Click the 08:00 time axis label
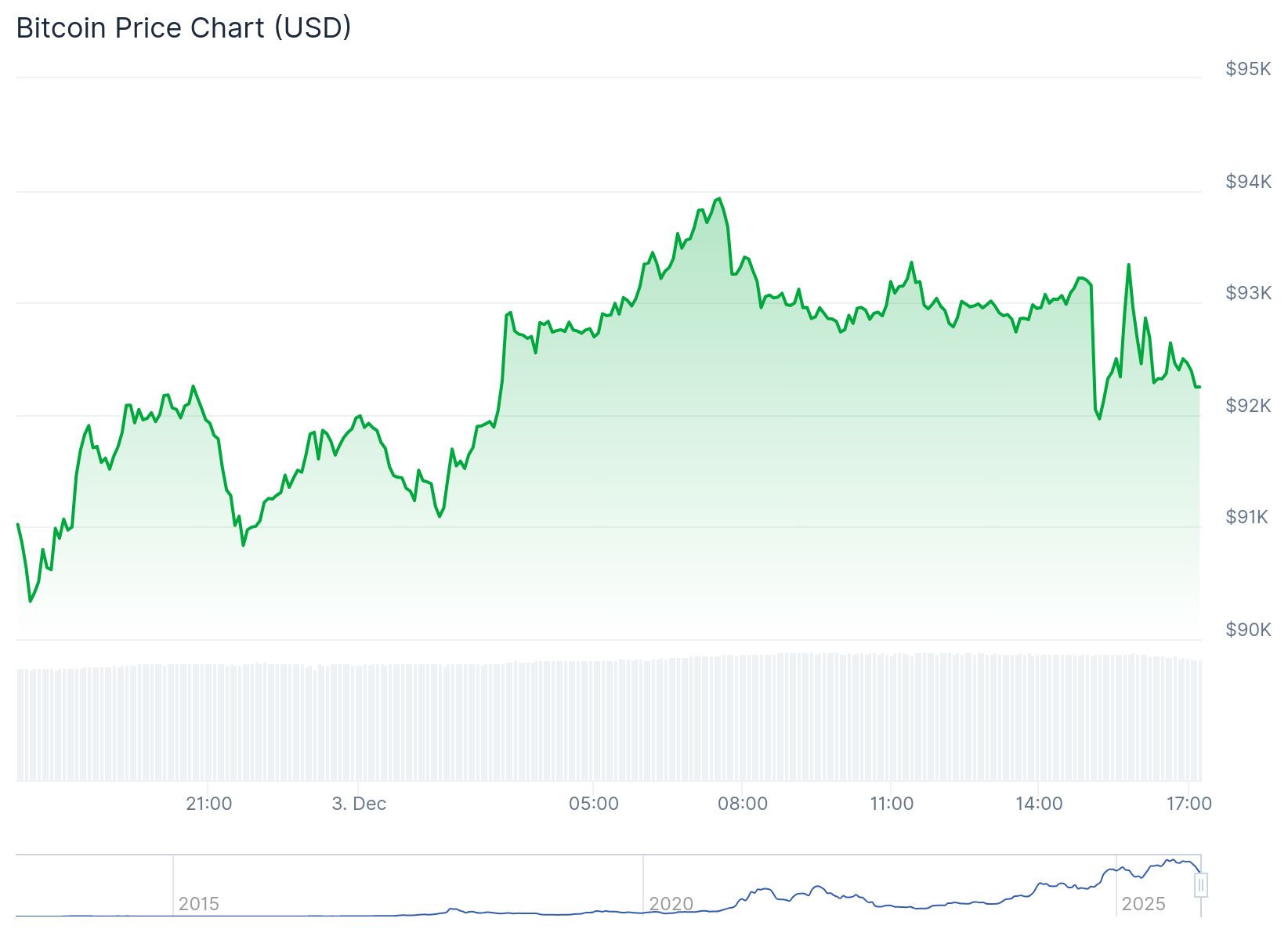The width and height of the screenshot is (1288, 940). 743,804
